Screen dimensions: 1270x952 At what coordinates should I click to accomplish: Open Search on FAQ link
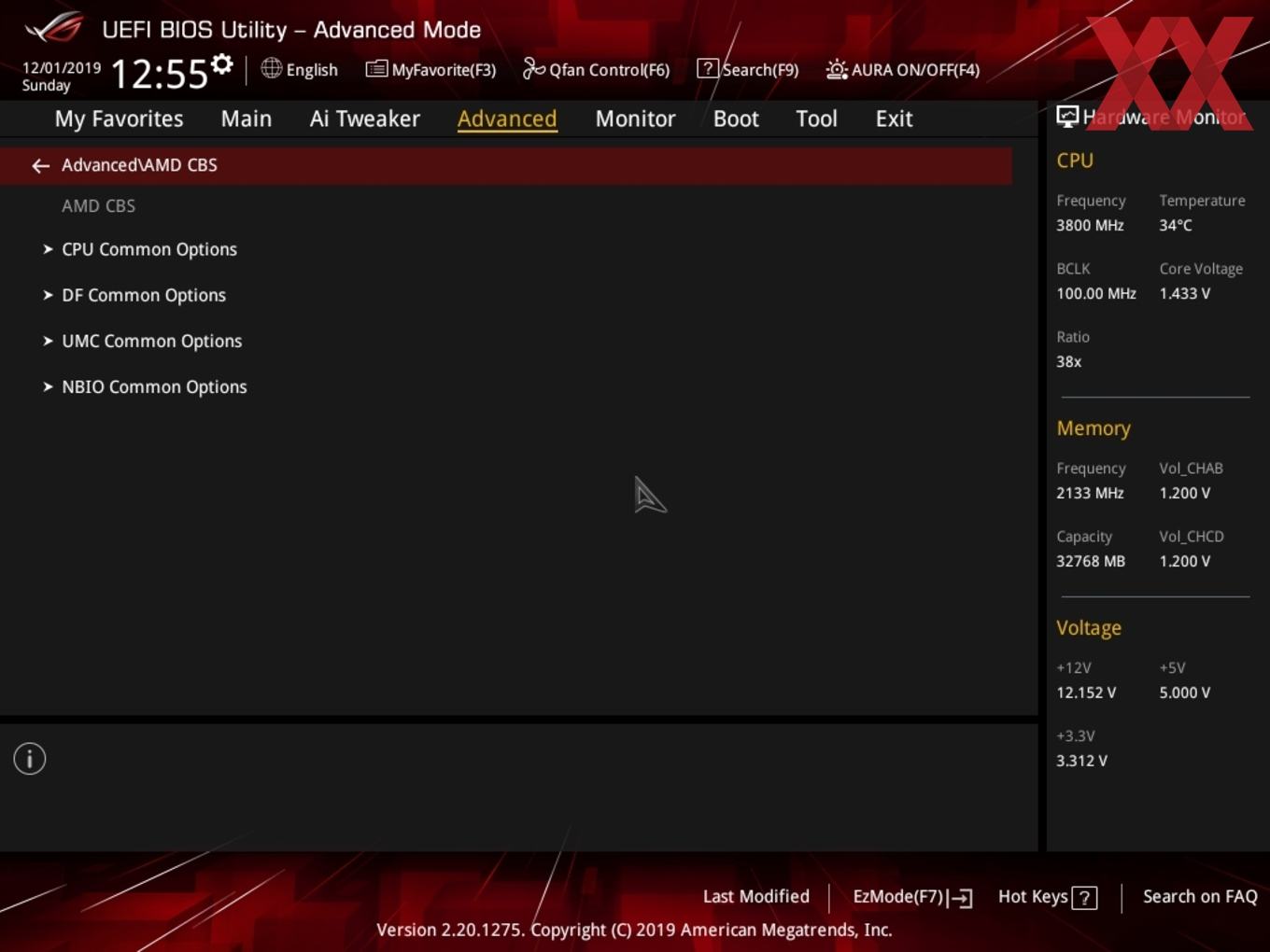1200,896
